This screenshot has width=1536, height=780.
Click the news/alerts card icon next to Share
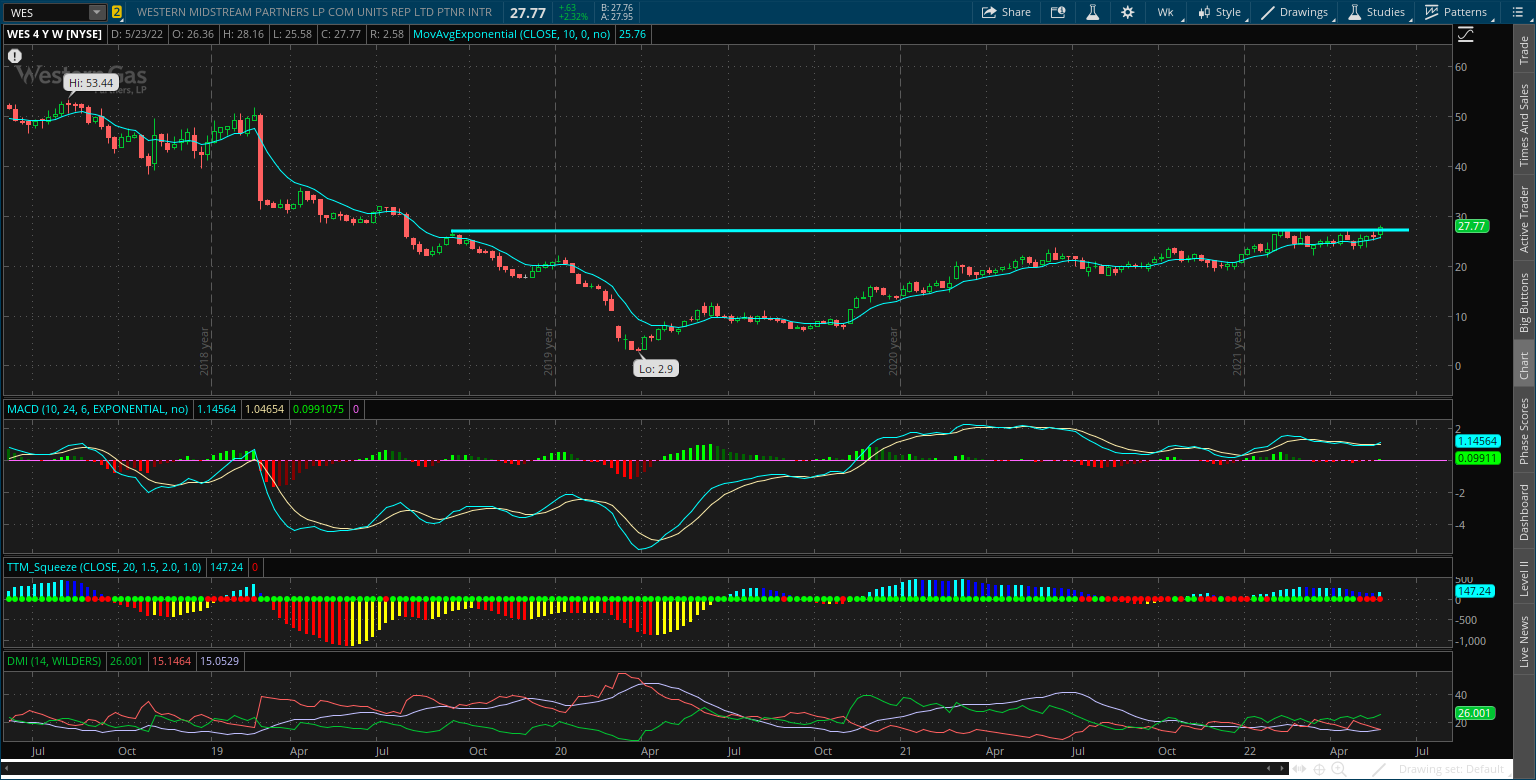pos(1058,12)
